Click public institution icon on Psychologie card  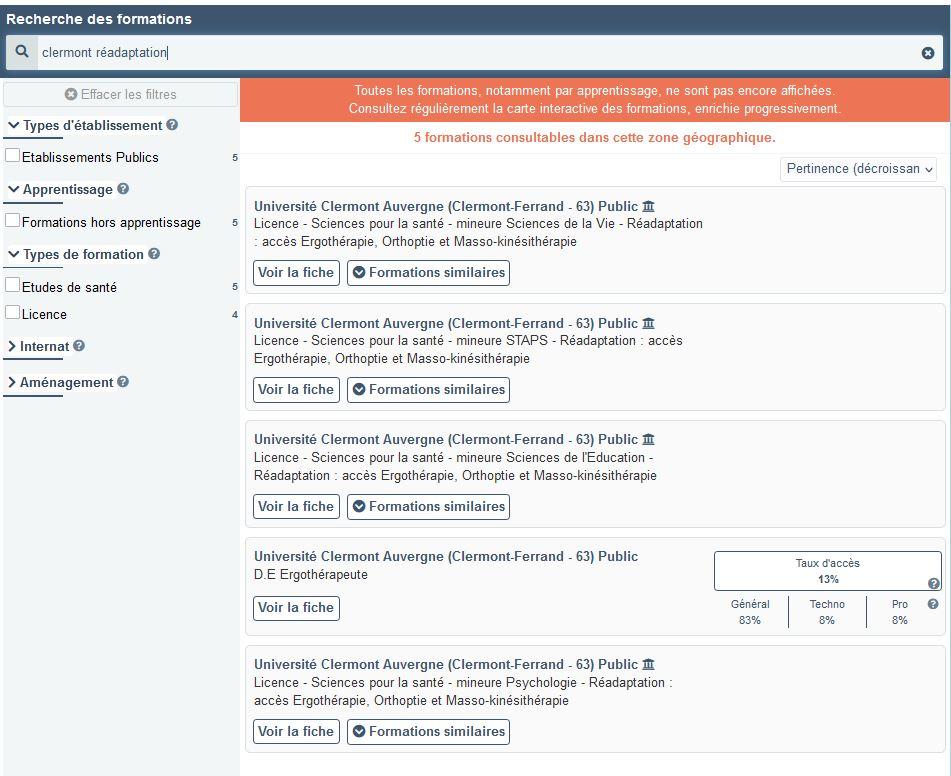click(x=648, y=664)
